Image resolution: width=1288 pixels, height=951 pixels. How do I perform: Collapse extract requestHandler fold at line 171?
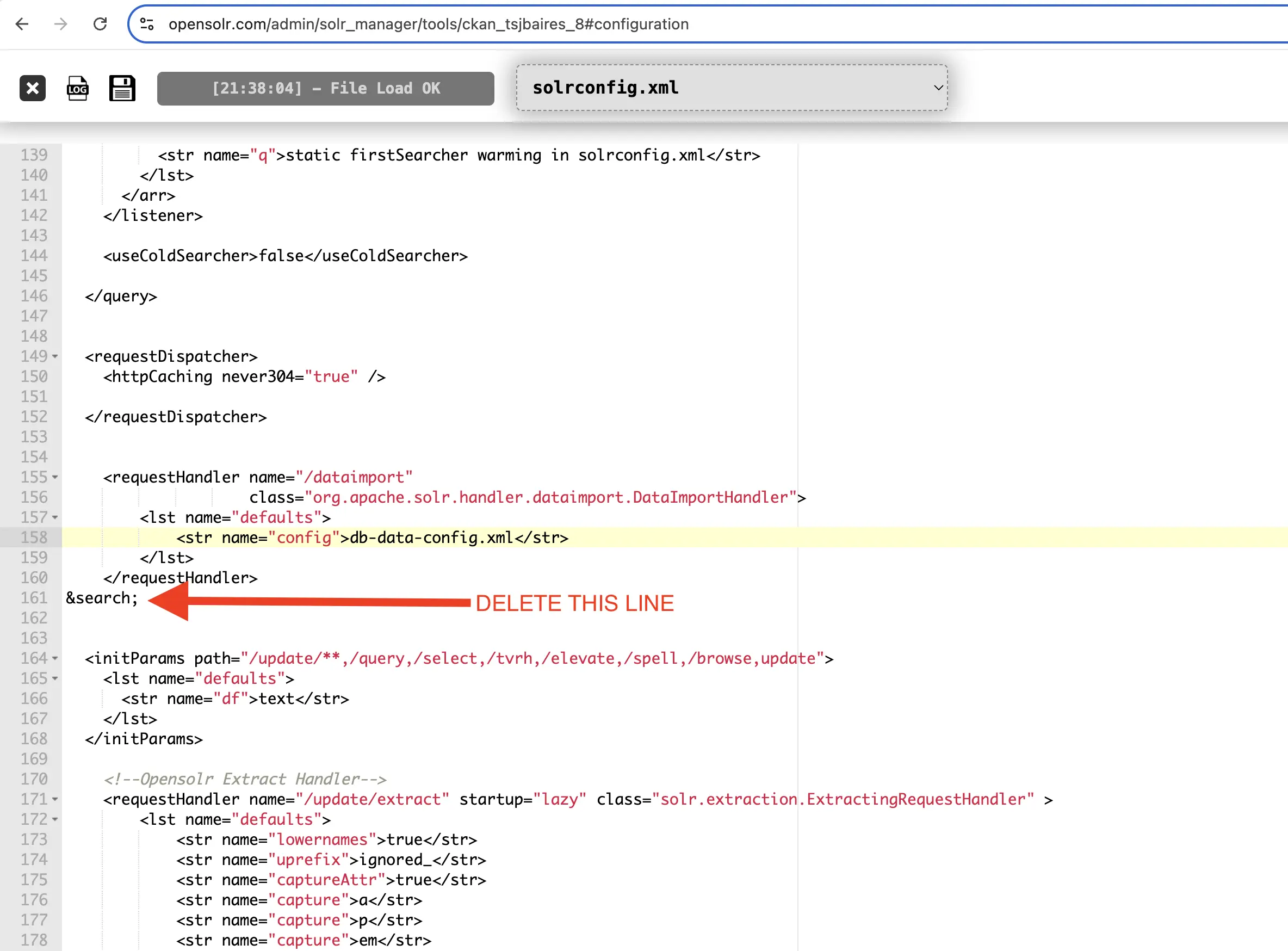pos(55,799)
